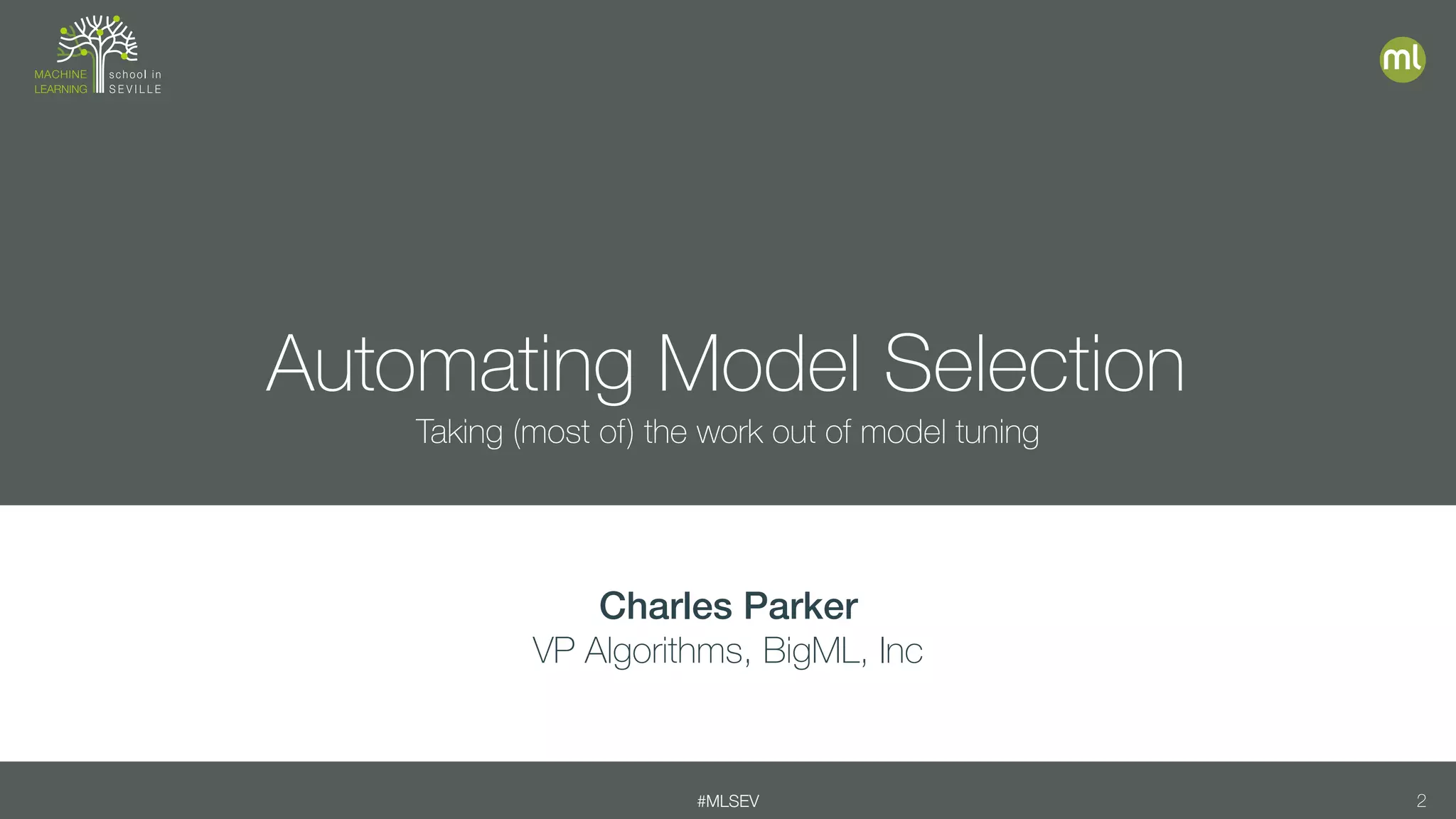This screenshot has height=819, width=1456.
Task: Click the phrase (most of) in subtitle
Action: click(x=573, y=432)
